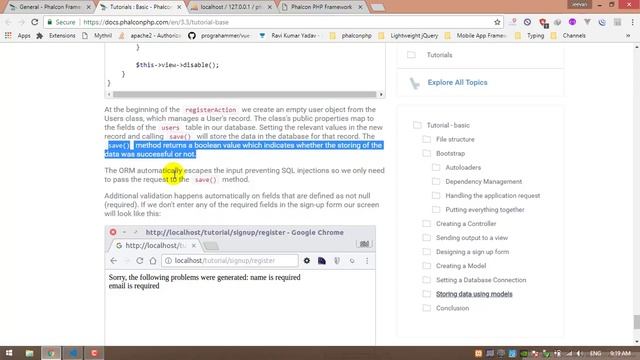Go to Setting a Database Connection
The width and height of the screenshot is (640, 360).
(x=481, y=280)
